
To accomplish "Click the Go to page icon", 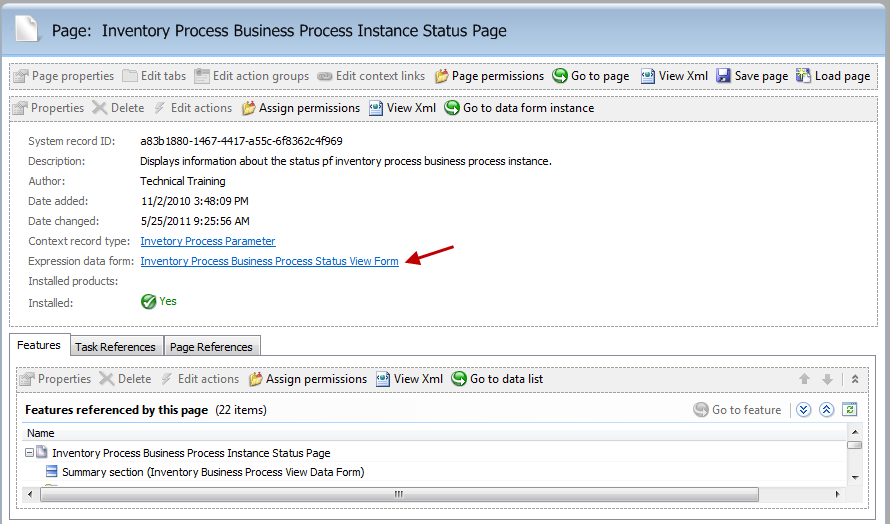I will pos(560,76).
